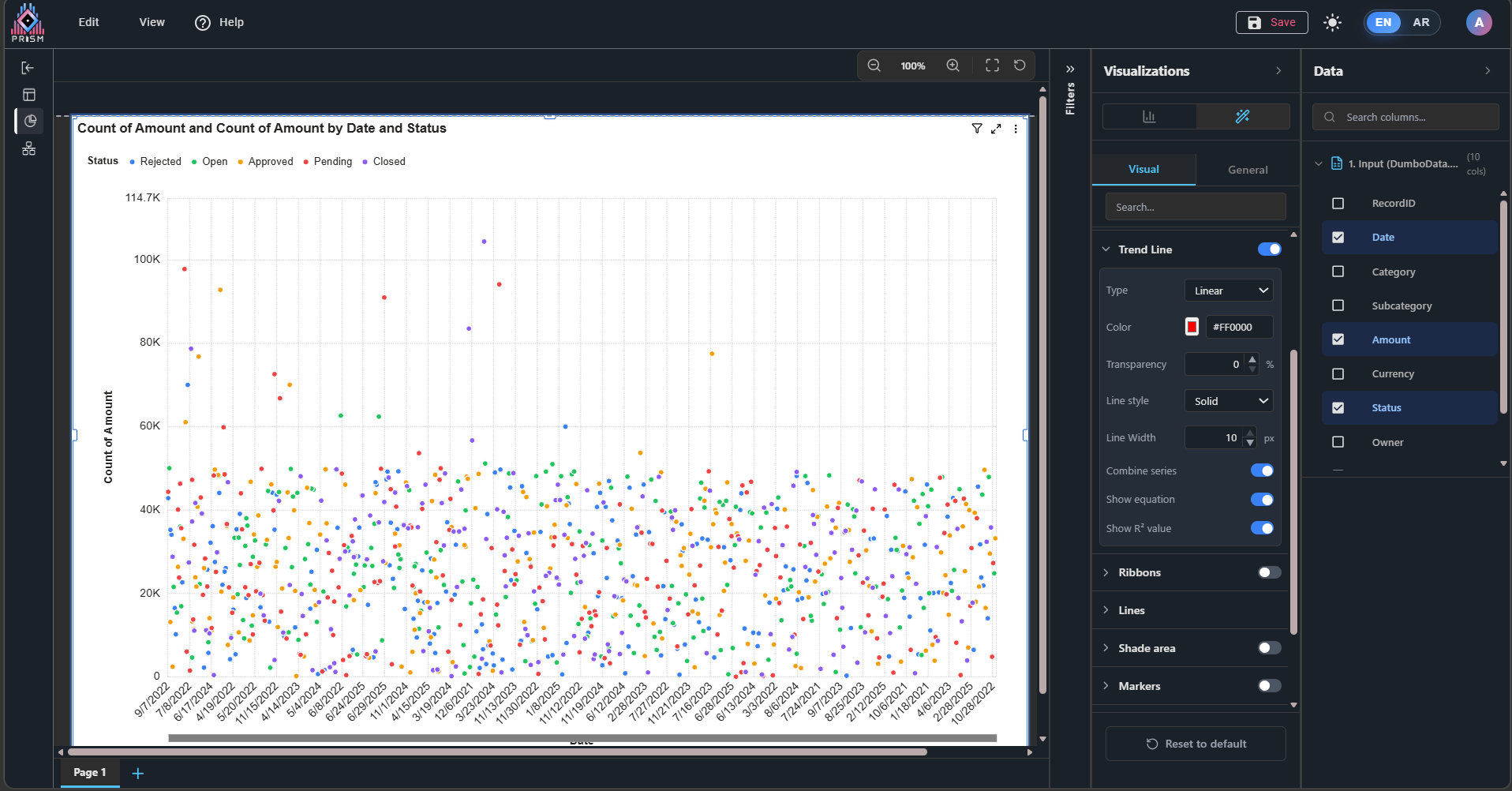This screenshot has height=791, width=1512.
Task: Click the fit-to-screen icon
Action: pyautogui.click(x=992, y=66)
